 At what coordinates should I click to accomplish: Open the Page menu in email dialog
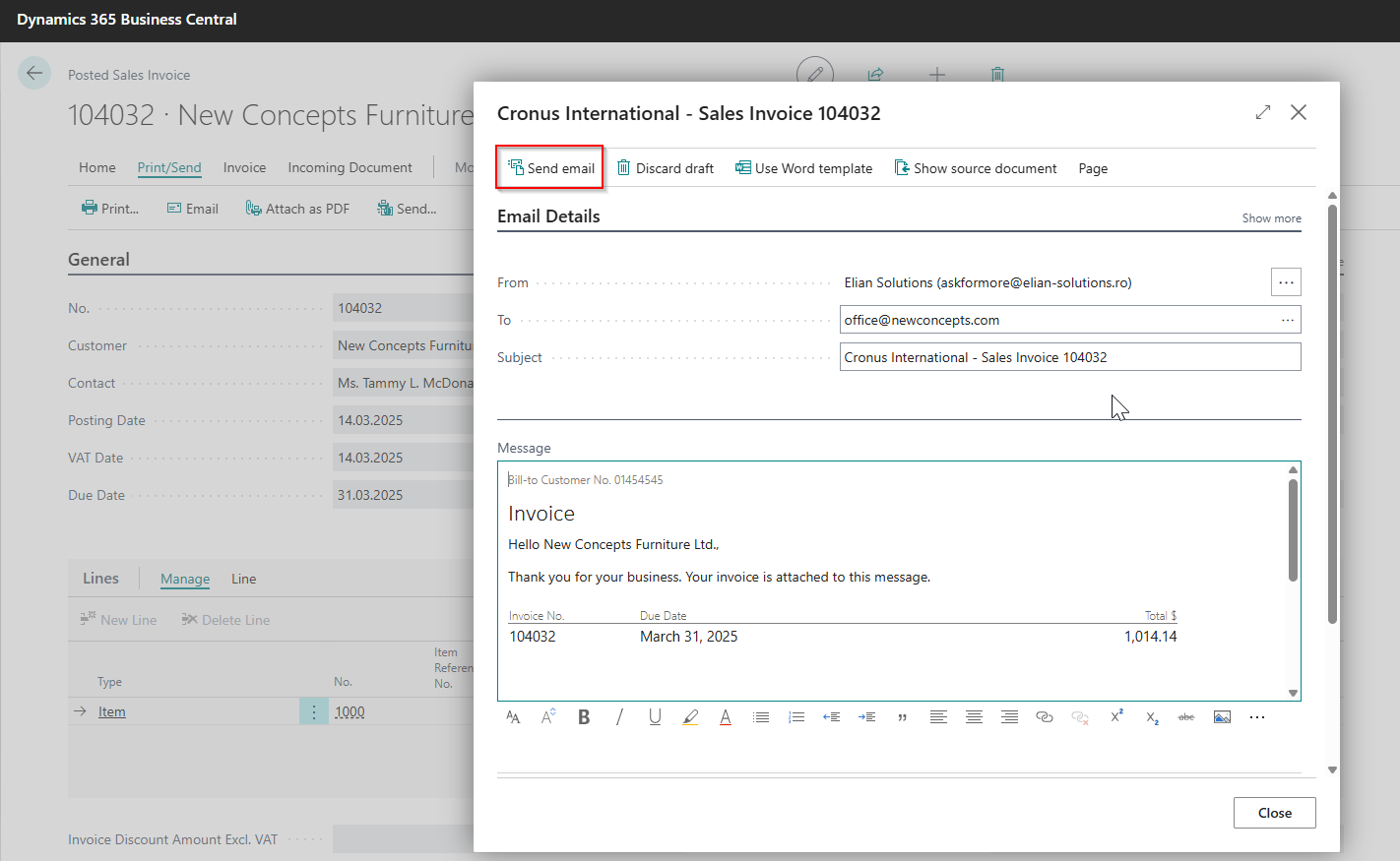click(1093, 168)
